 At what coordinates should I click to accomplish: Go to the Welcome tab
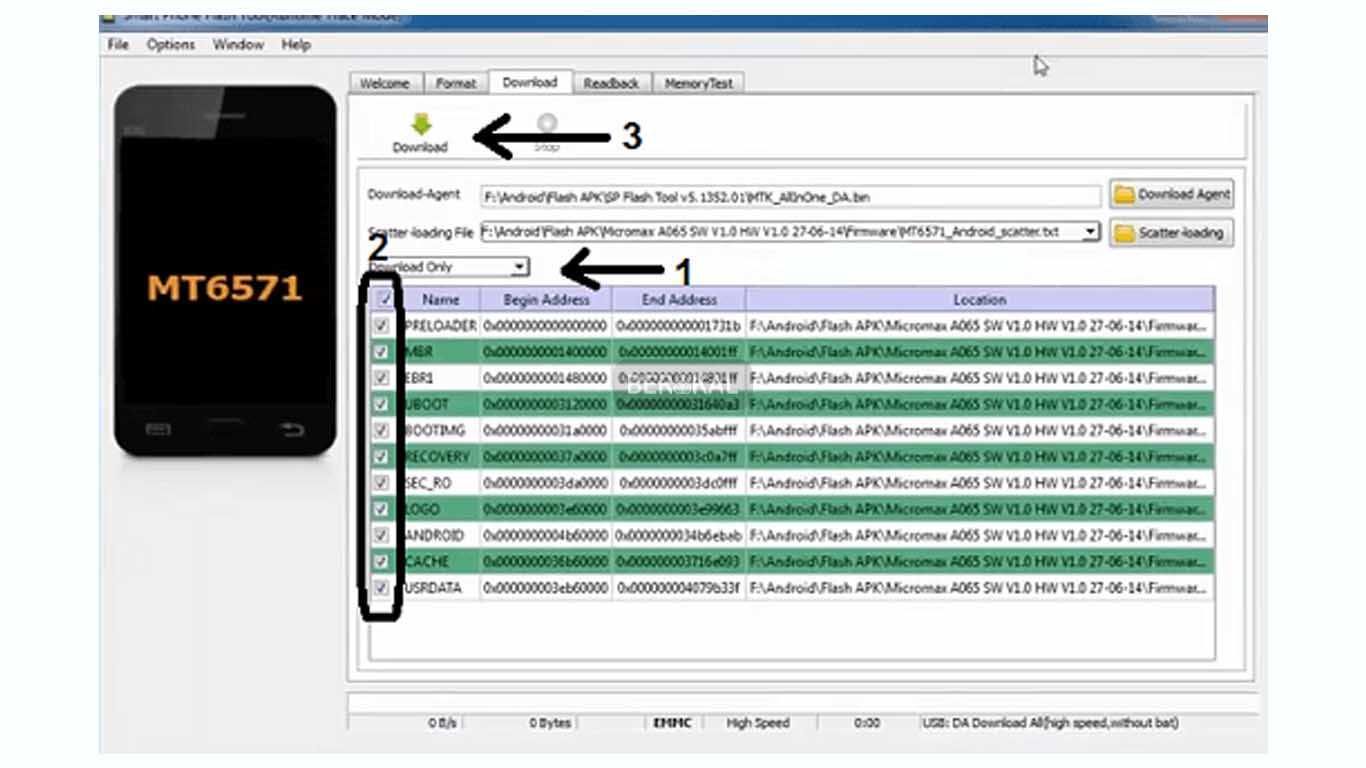tap(385, 84)
